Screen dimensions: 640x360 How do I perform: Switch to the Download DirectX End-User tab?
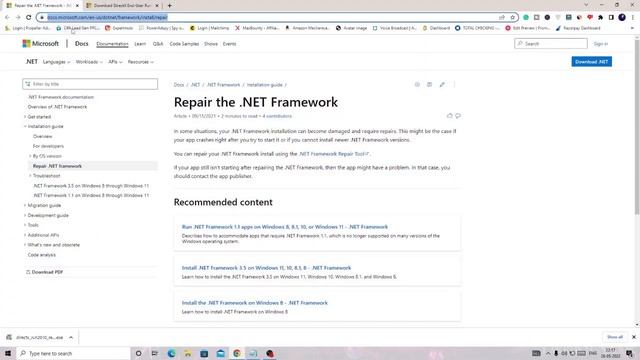pyautogui.click(x=122, y=6)
